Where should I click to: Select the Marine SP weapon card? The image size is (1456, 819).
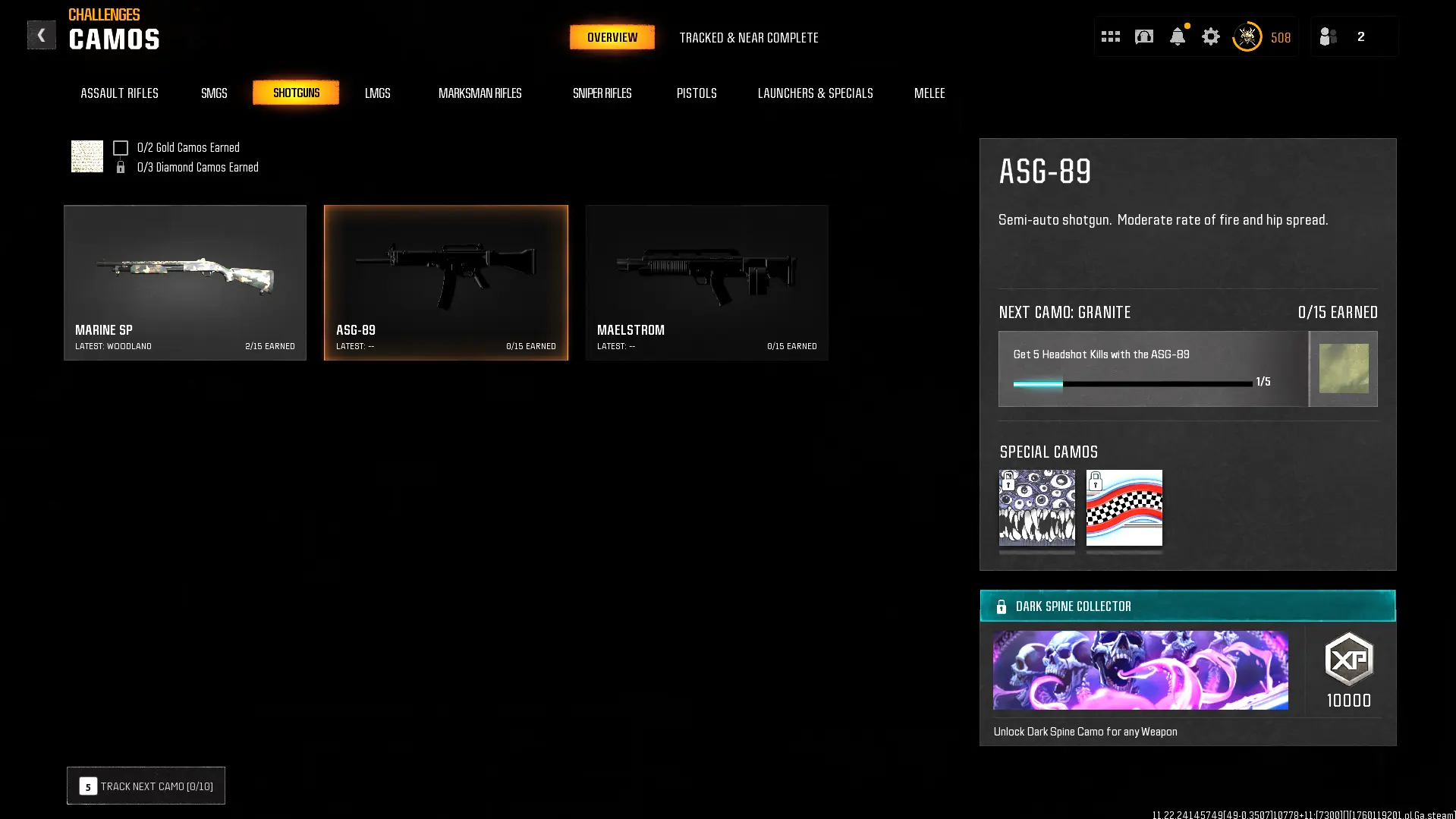[x=185, y=282]
